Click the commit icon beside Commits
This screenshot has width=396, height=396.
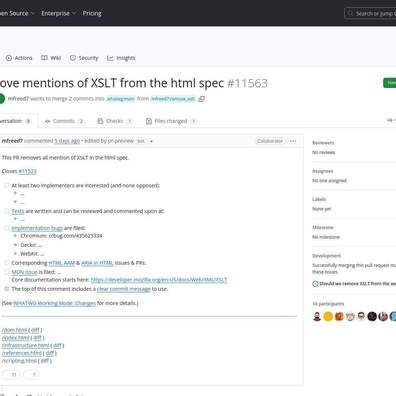48,121
